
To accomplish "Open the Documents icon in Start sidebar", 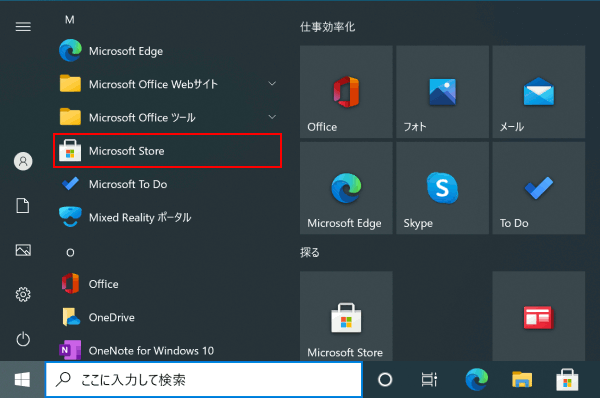I will pyautogui.click(x=23, y=206).
